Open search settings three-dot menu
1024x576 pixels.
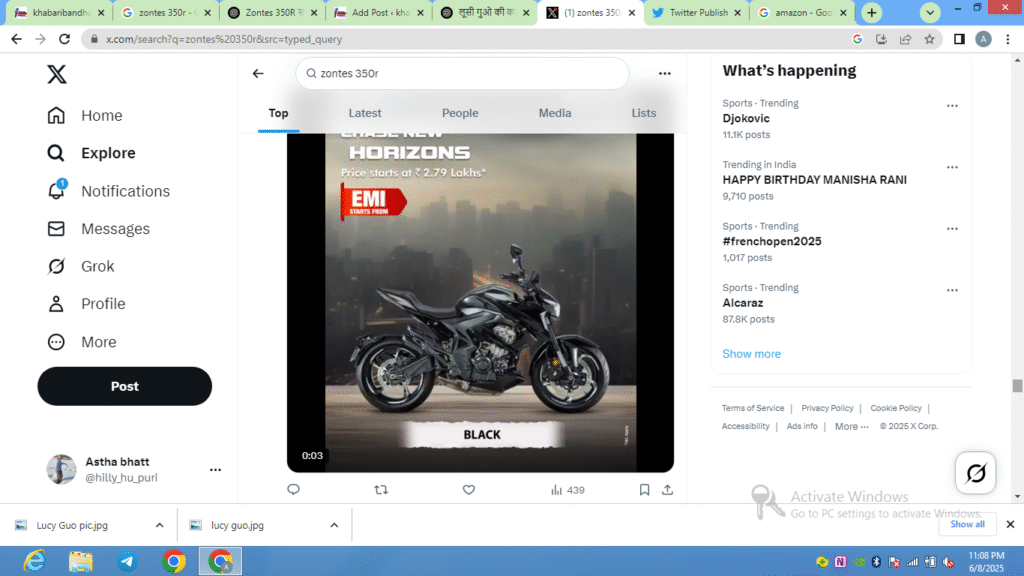(x=665, y=73)
